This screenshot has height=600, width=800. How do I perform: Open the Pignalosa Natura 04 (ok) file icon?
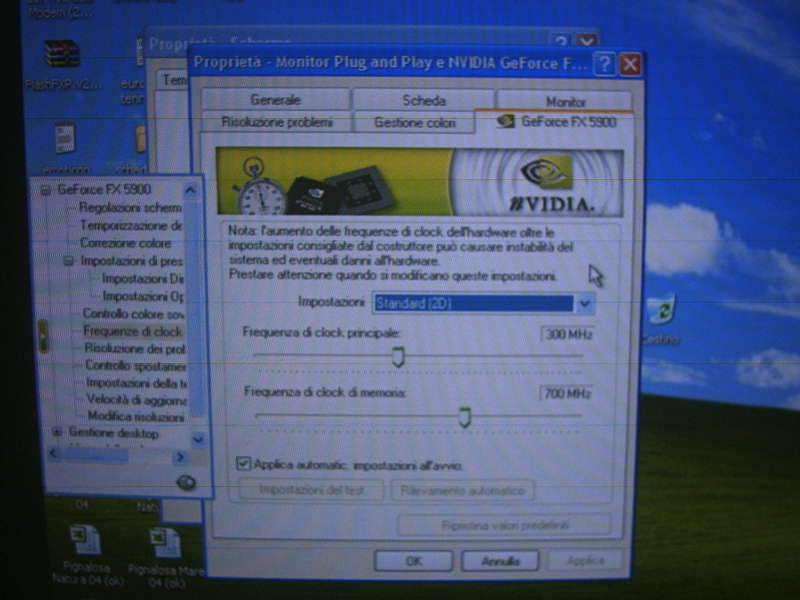pyautogui.click(x=87, y=555)
